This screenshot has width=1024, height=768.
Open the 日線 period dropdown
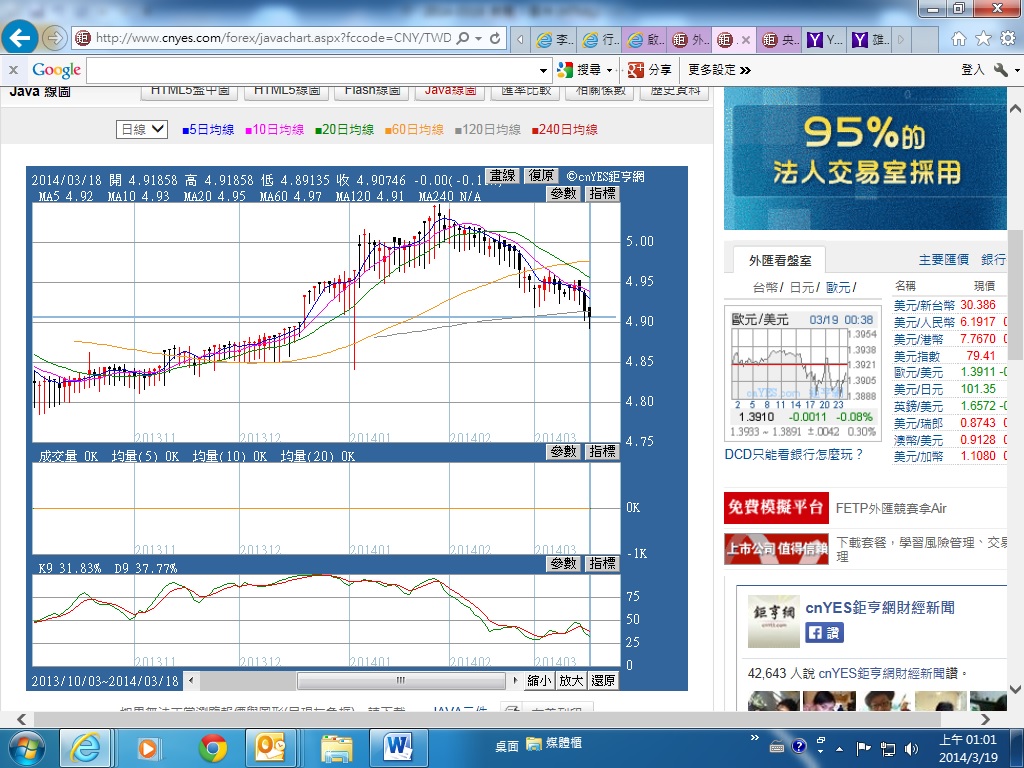tap(142, 129)
